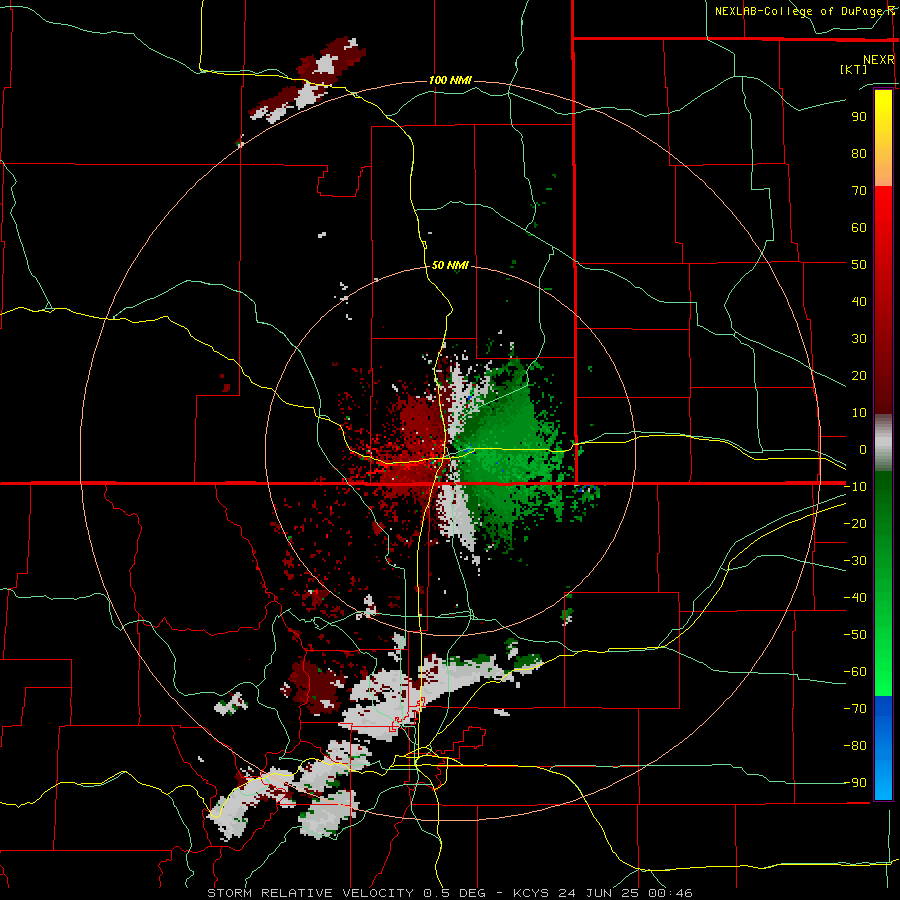Select the 0 value on velocity scale

(863, 449)
